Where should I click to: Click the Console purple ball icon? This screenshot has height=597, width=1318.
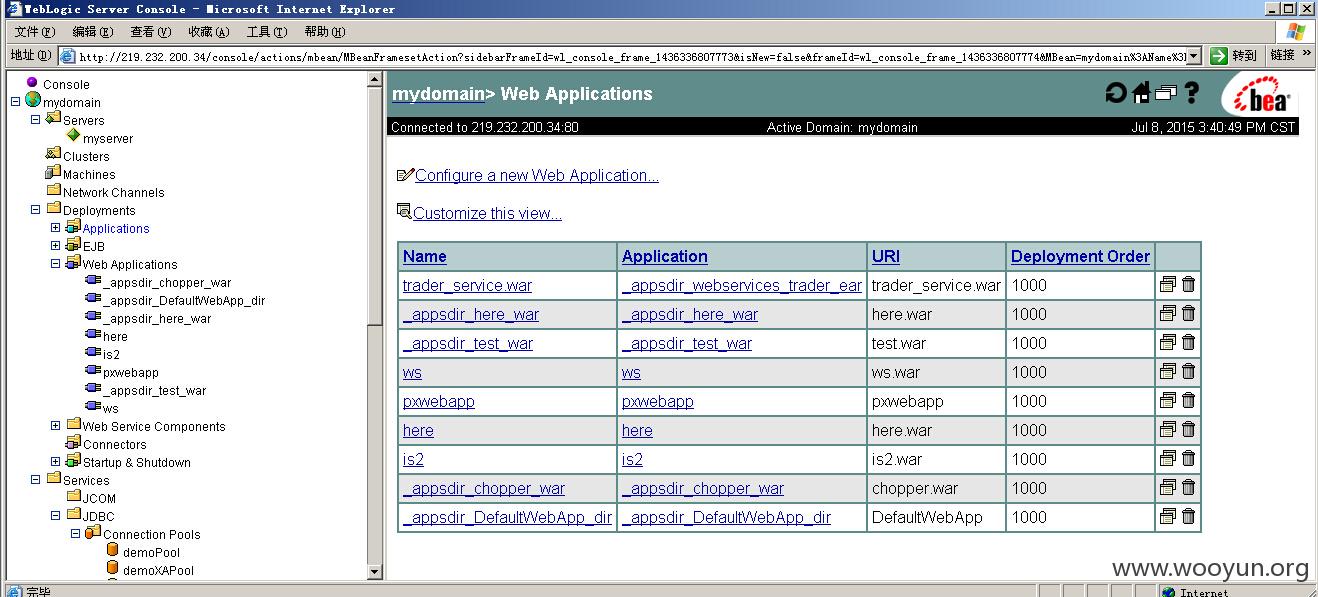click(x=32, y=83)
